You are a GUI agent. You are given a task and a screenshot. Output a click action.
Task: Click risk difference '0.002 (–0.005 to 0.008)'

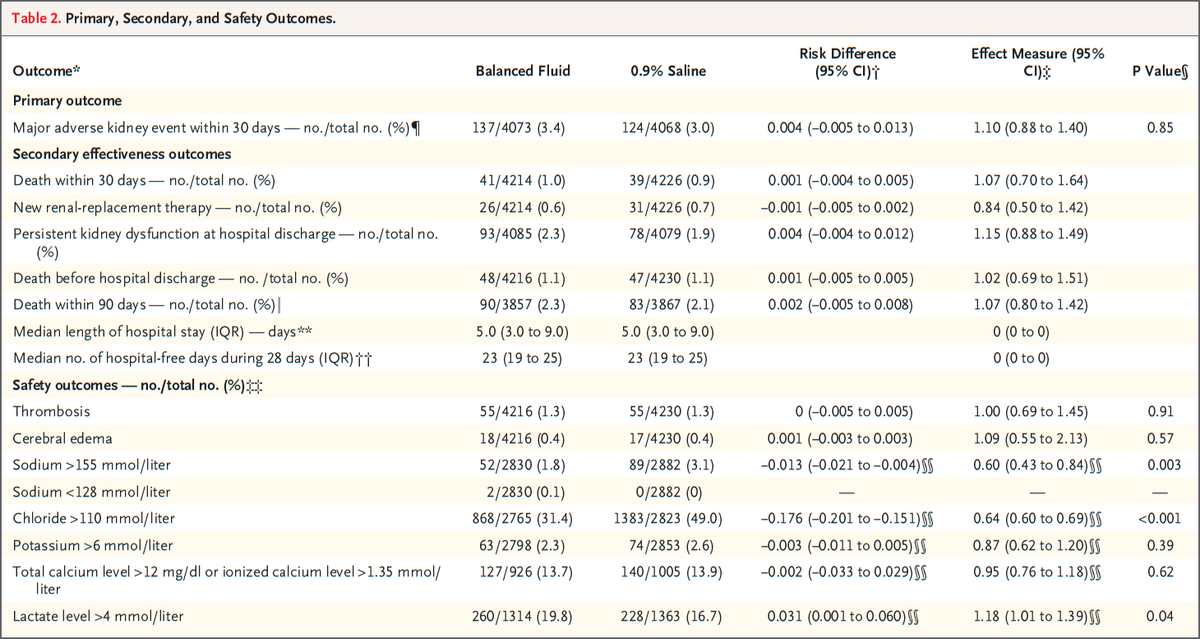[x=840, y=304]
